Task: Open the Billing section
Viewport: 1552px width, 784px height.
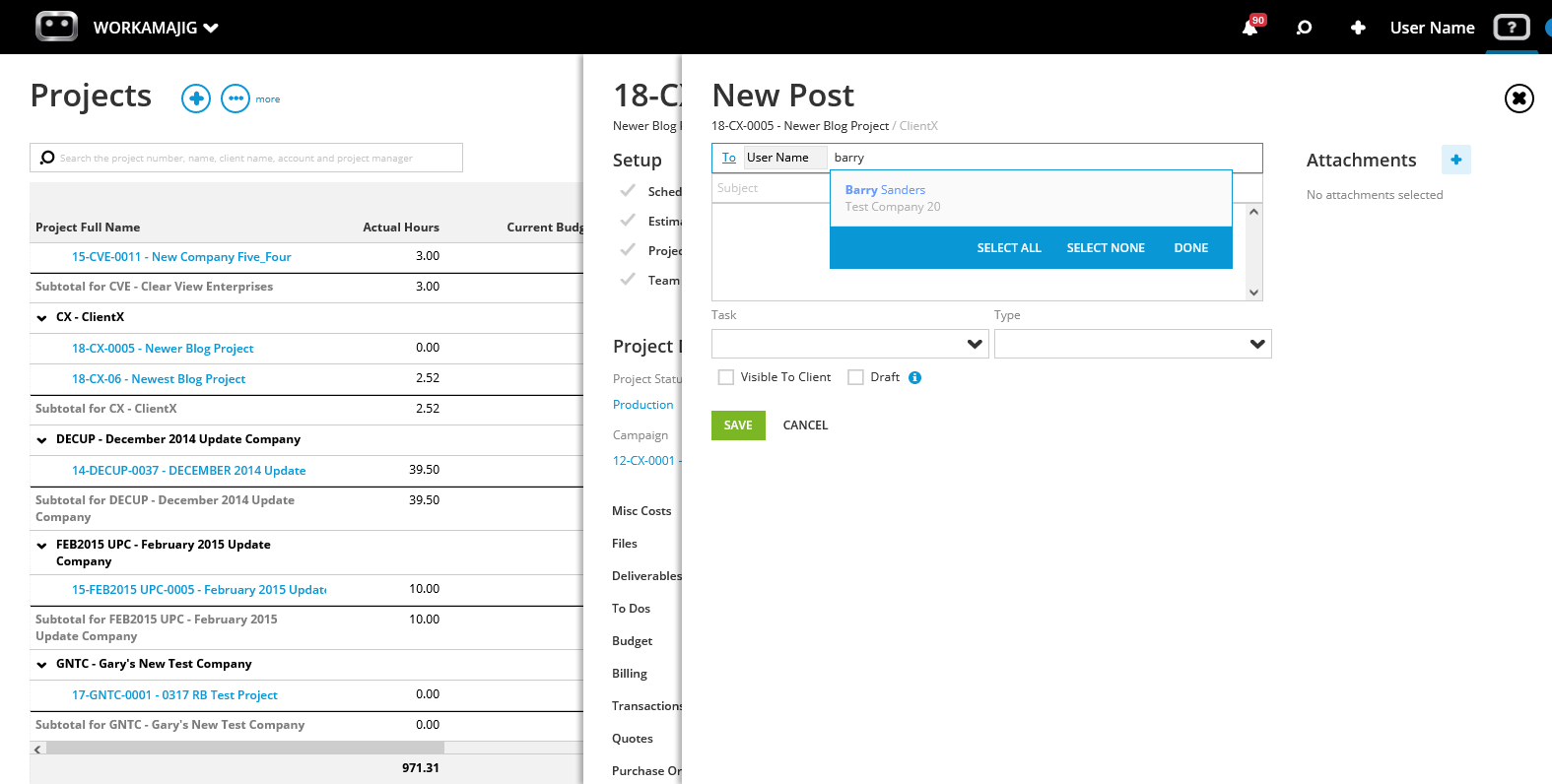Action: coord(630,674)
